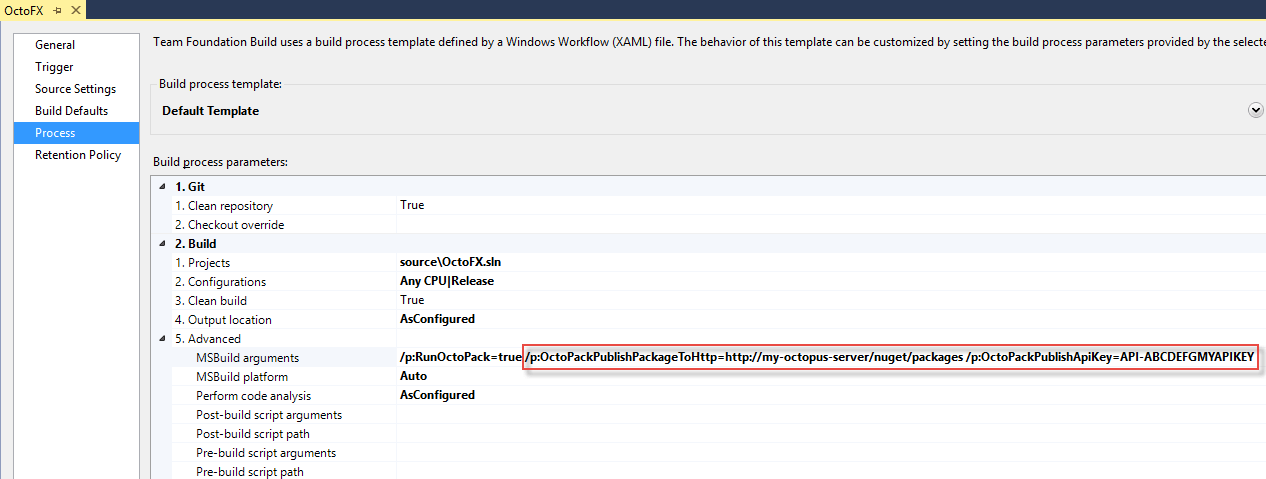Click the Clean repository True value
Screen dimensions: 1266x479
tap(412, 205)
